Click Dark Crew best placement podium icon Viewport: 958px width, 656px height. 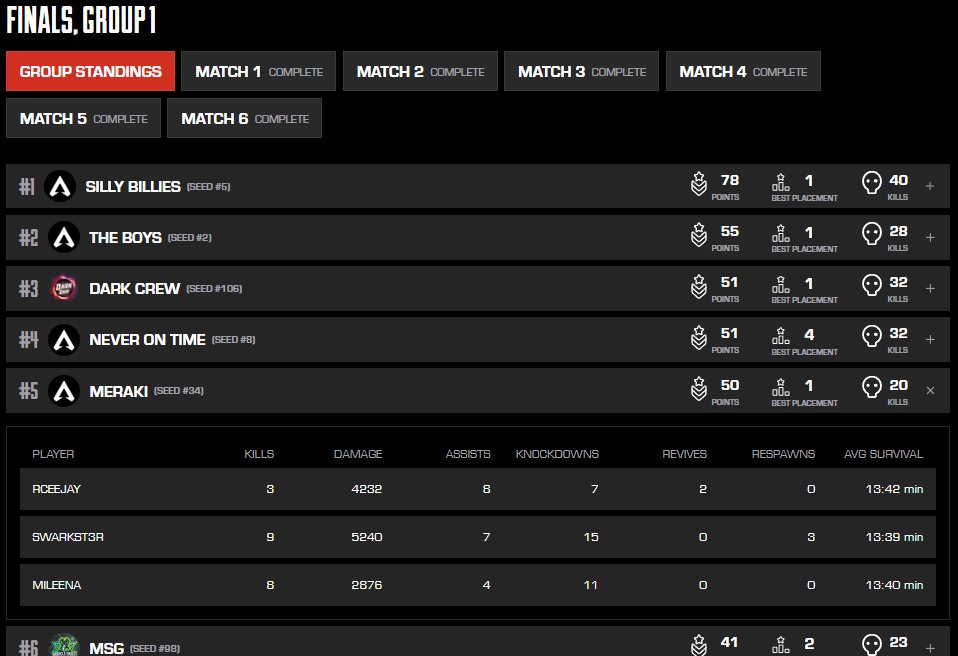781,284
